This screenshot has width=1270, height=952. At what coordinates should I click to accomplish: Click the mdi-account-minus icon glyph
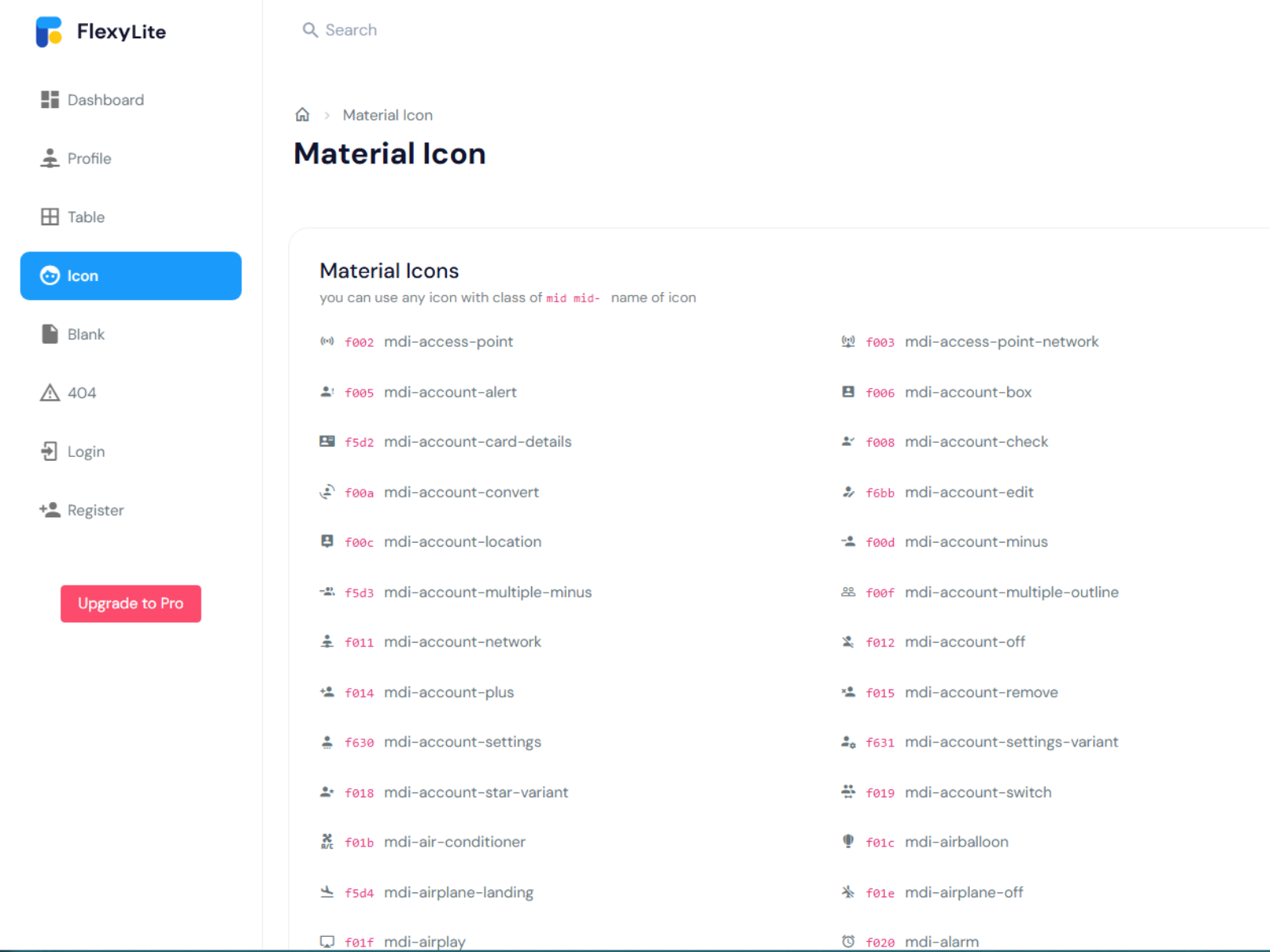click(848, 542)
